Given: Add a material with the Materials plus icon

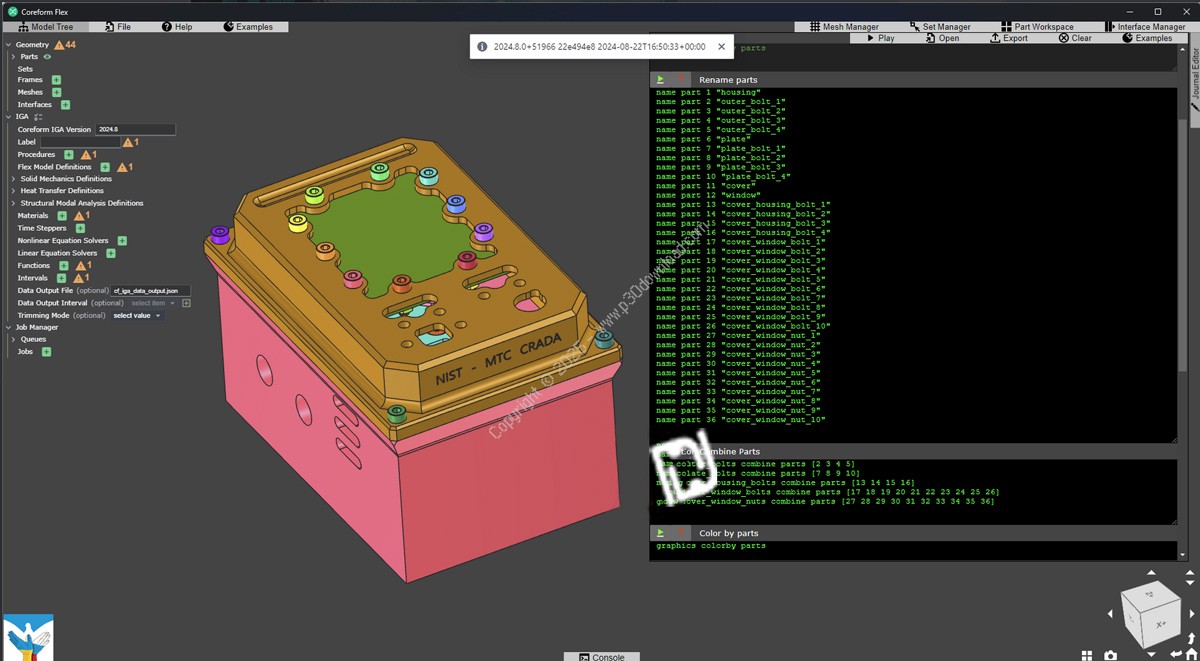Looking at the screenshot, I should (x=62, y=216).
